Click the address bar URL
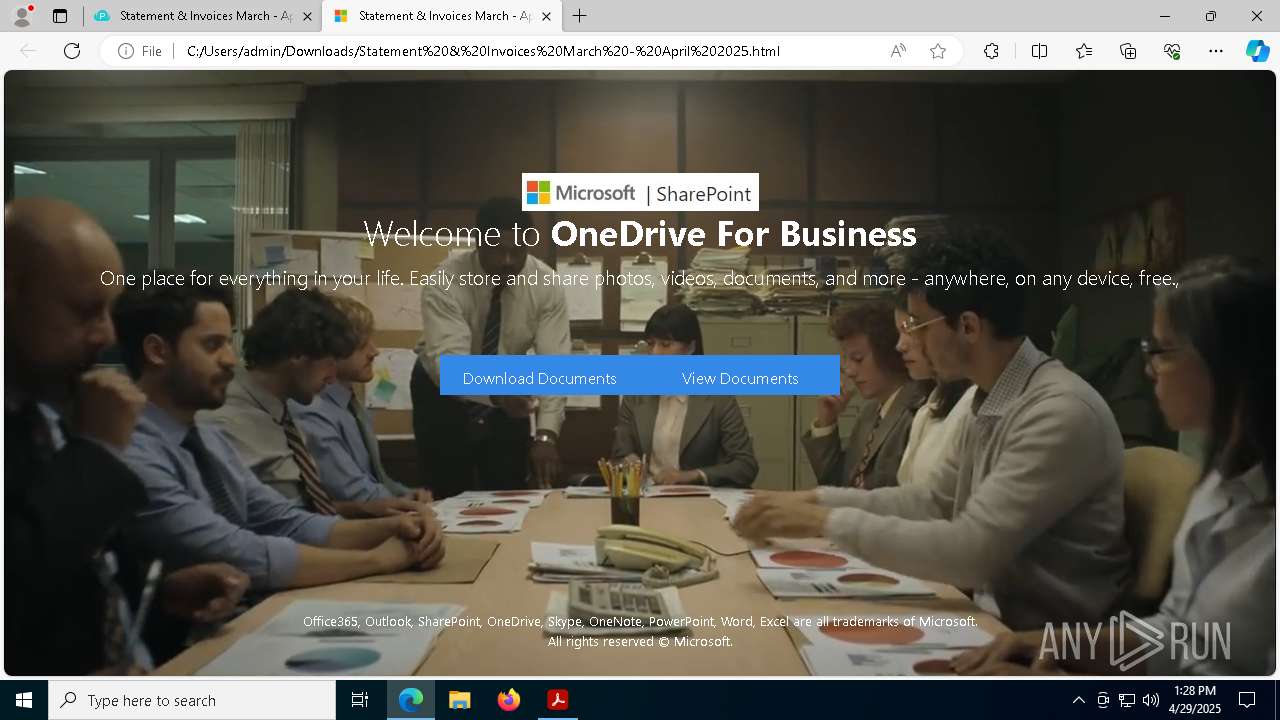The height and width of the screenshot is (720, 1280). pyautogui.click(x=483, y=51)
